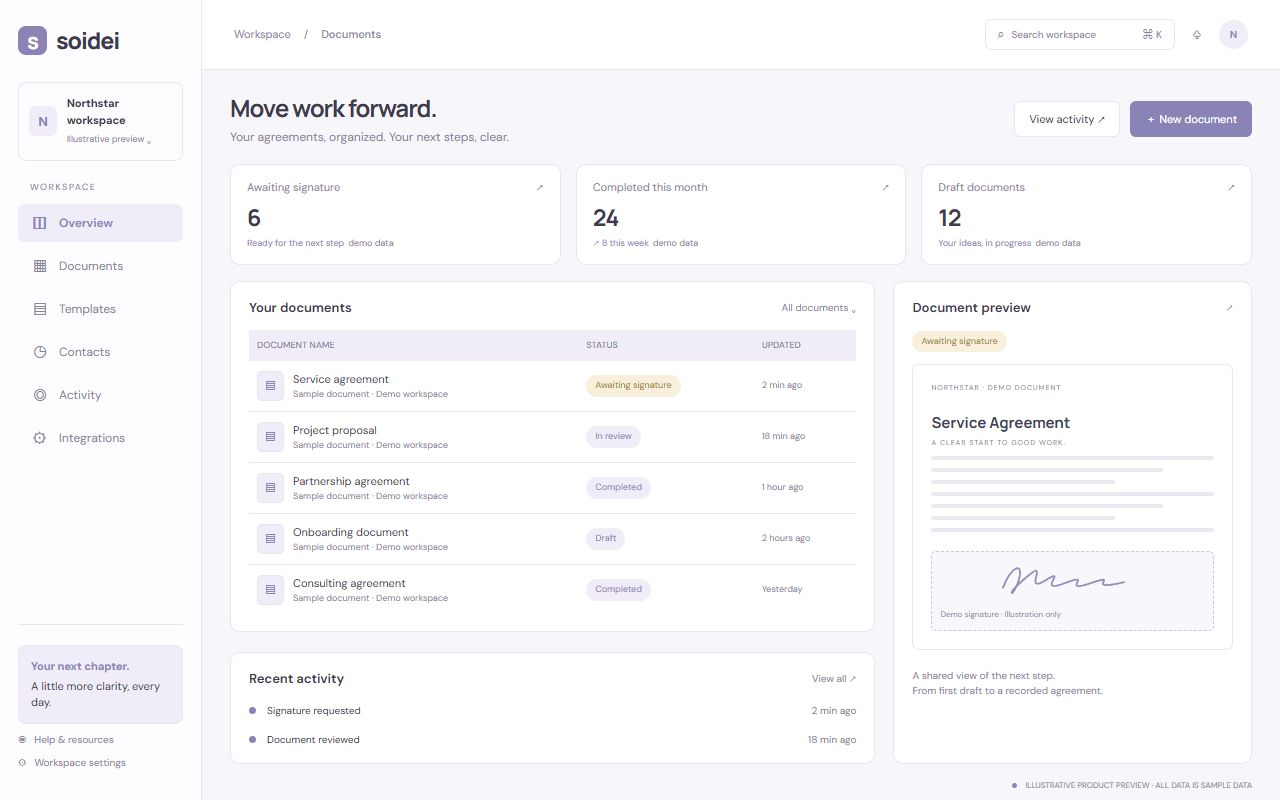The image size is (1280, 800).
Task: Click the Awaiting signature badge in Service agreement row
Action: pyautogui.click(x=633, y=386)
